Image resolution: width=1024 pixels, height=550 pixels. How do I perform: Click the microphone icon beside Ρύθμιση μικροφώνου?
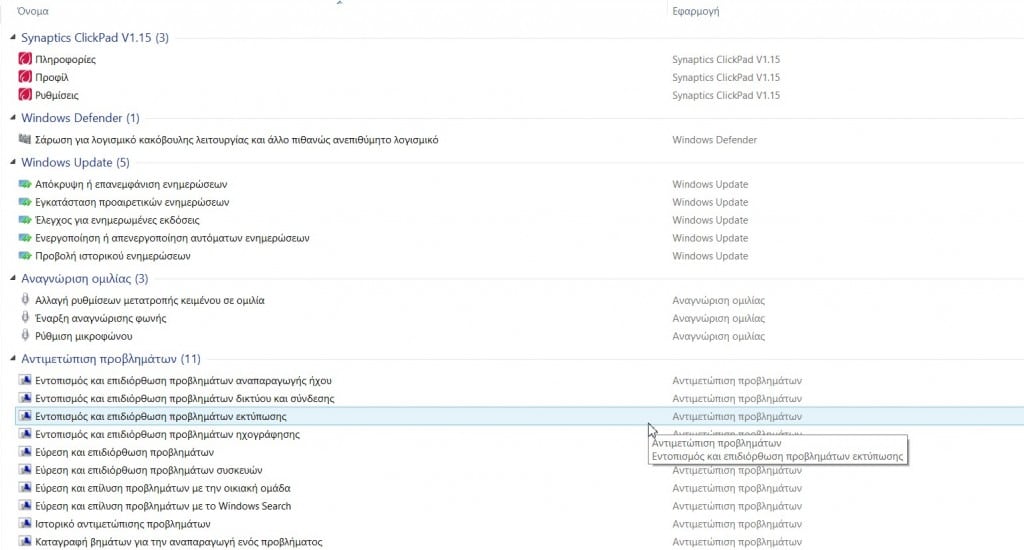[25, 336]
